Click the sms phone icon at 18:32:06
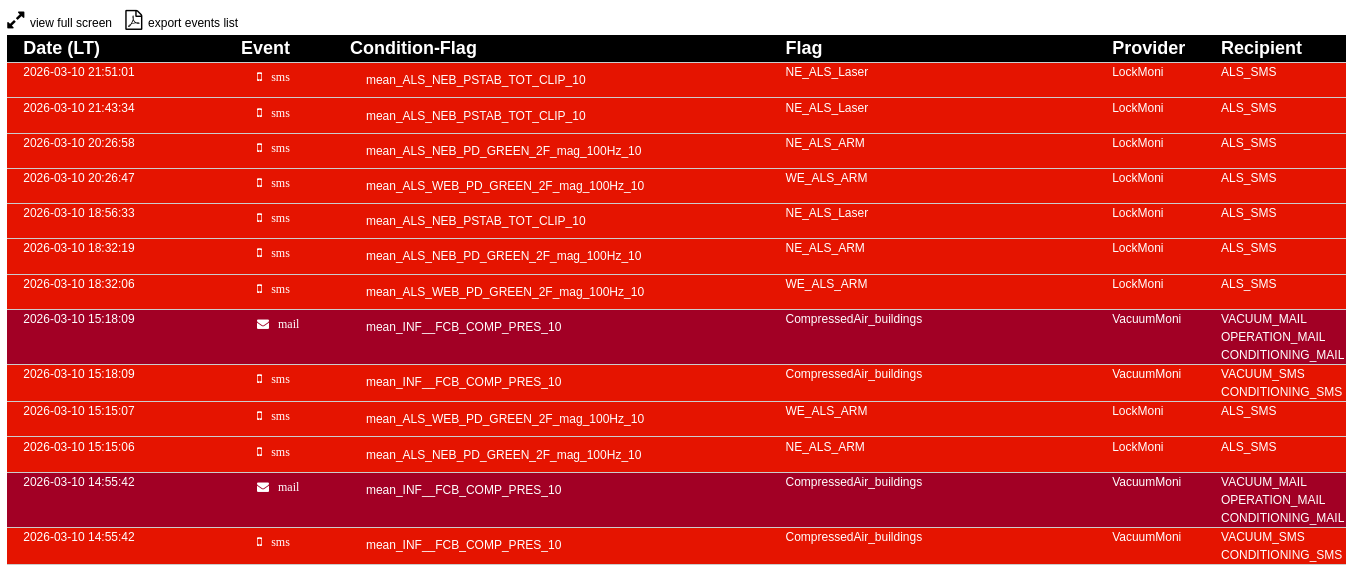The width and height of the screenshot is (1348, 566). click(260, 289)
